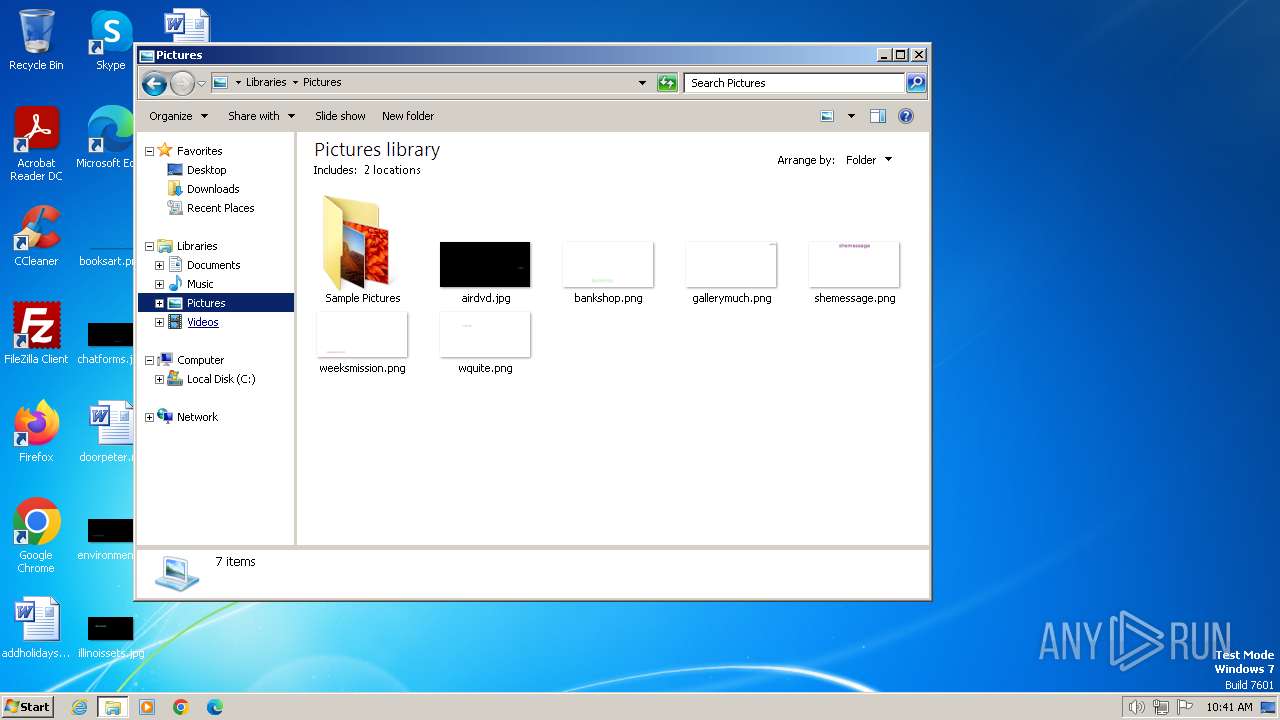The width and height of the screenshot is (1280, 720).
Task: Expand the Videos library node
Action: [159, 322]
